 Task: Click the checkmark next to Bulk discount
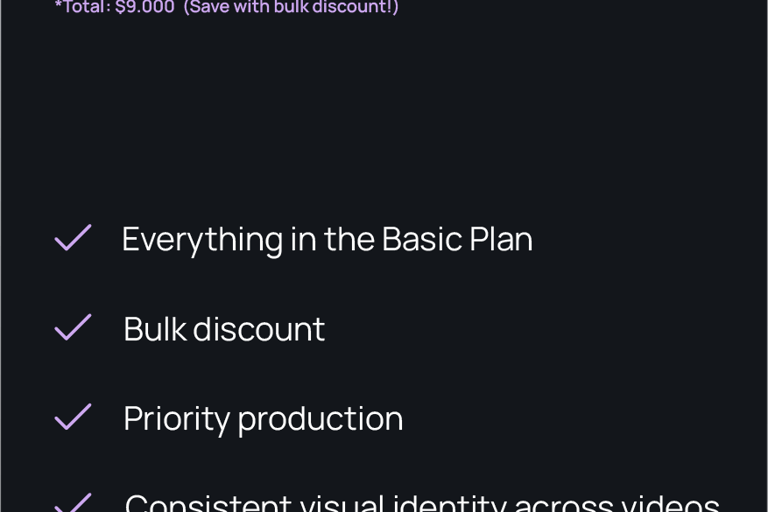(72, 327)
